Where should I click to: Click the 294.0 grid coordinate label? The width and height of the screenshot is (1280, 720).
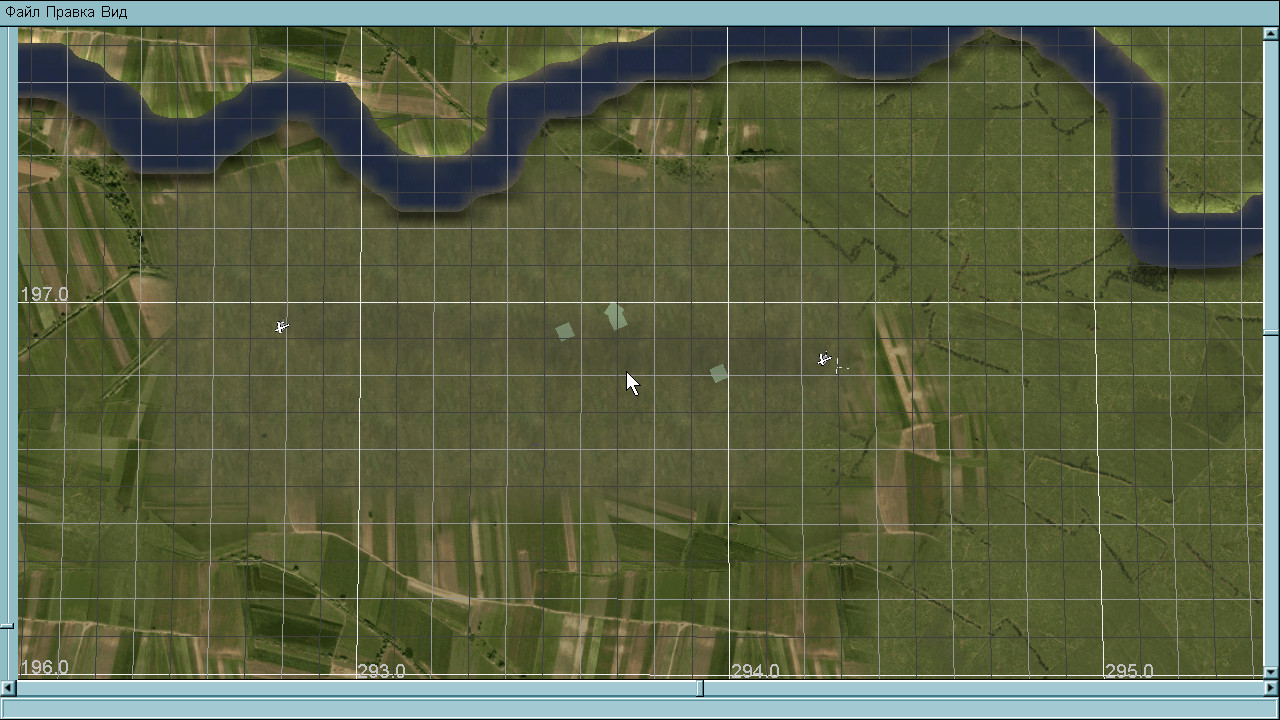coord(755,671)
